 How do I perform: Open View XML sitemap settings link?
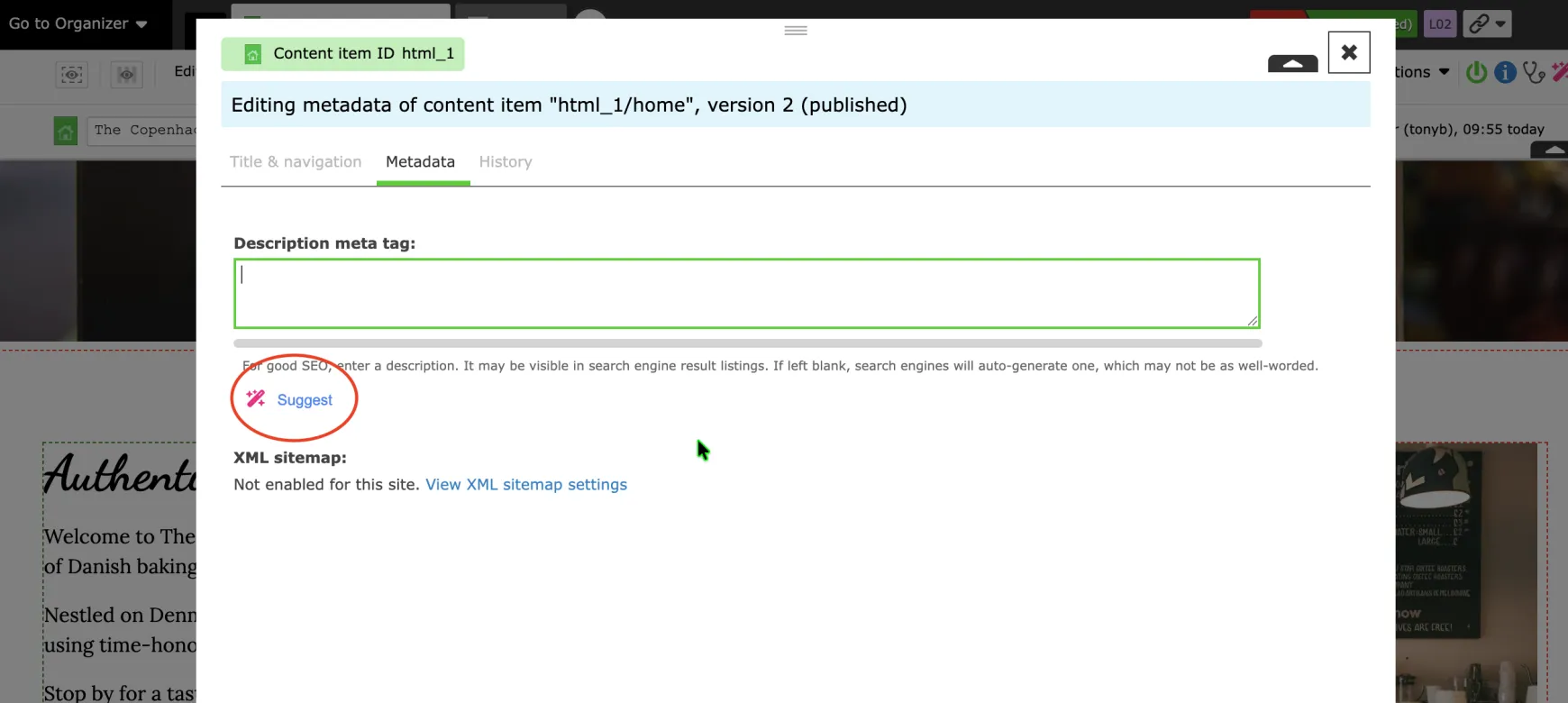[526, 485]
